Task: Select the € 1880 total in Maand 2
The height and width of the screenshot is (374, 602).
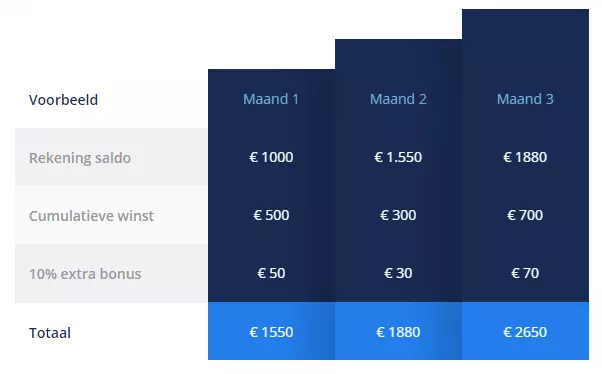Action: pos(398,332)
